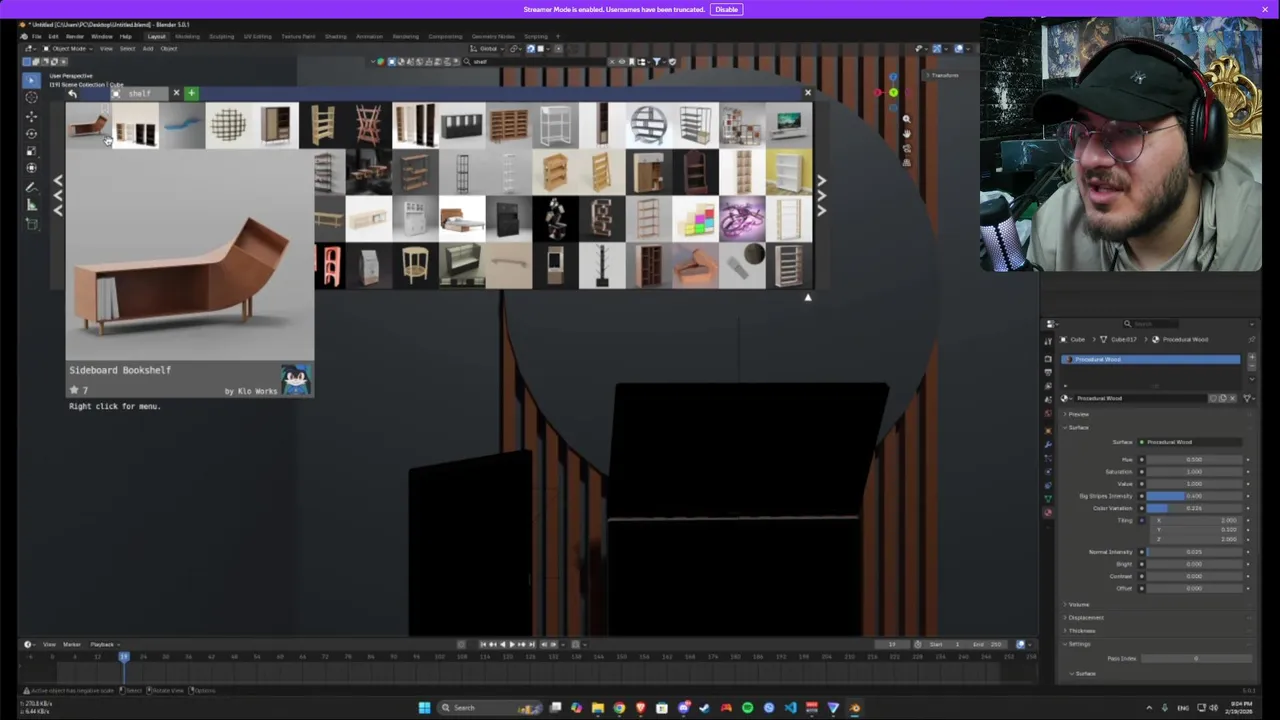This screenshot has width=1280, height=720.
Task: Click the Klo Works author avatar
Action: [x=296, y=379]
